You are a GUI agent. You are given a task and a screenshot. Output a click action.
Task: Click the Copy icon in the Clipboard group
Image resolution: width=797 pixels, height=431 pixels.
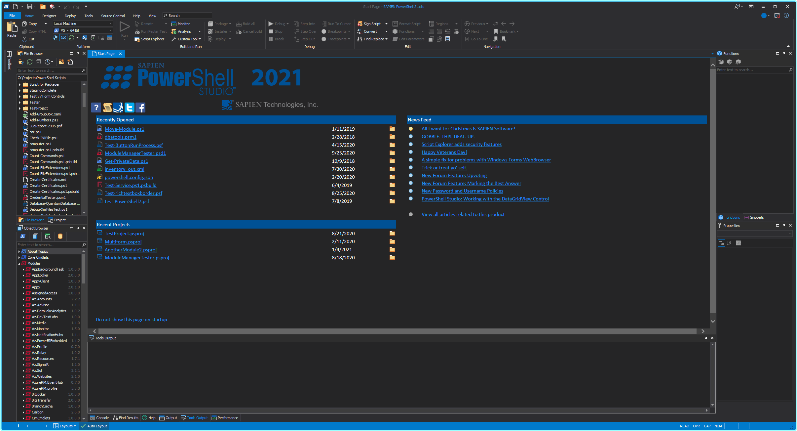pyautogui.click(x=24, y=24)
